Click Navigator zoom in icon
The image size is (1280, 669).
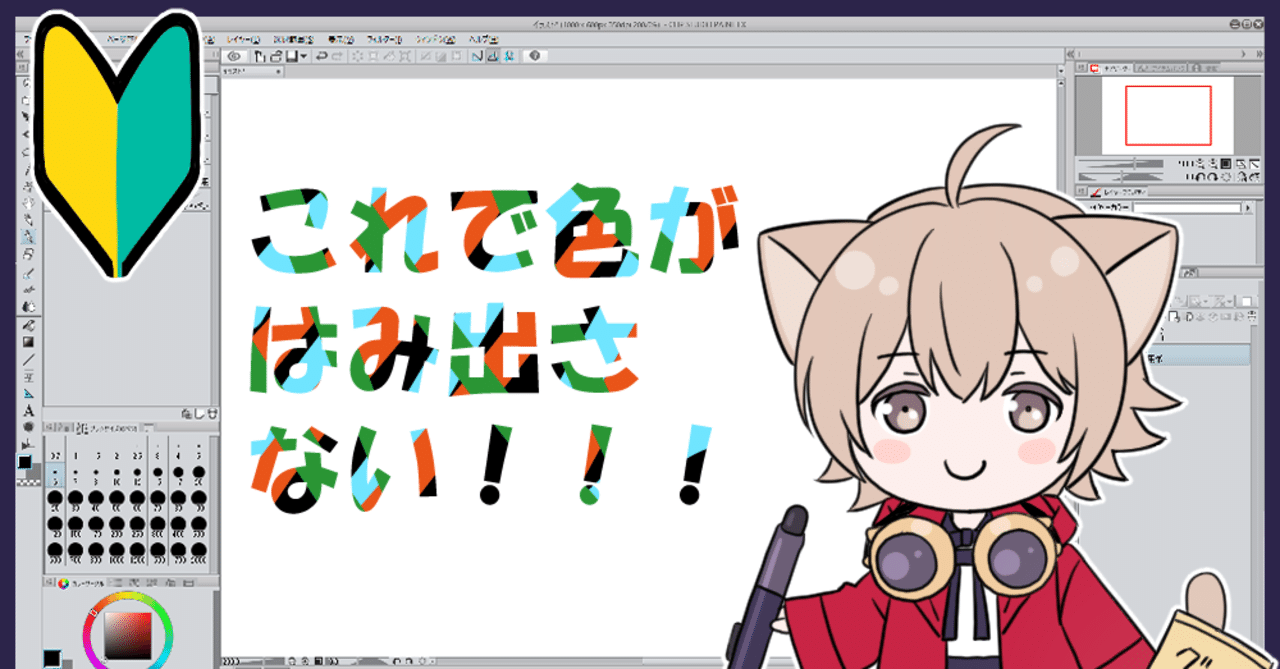(x=1213, y=164)
